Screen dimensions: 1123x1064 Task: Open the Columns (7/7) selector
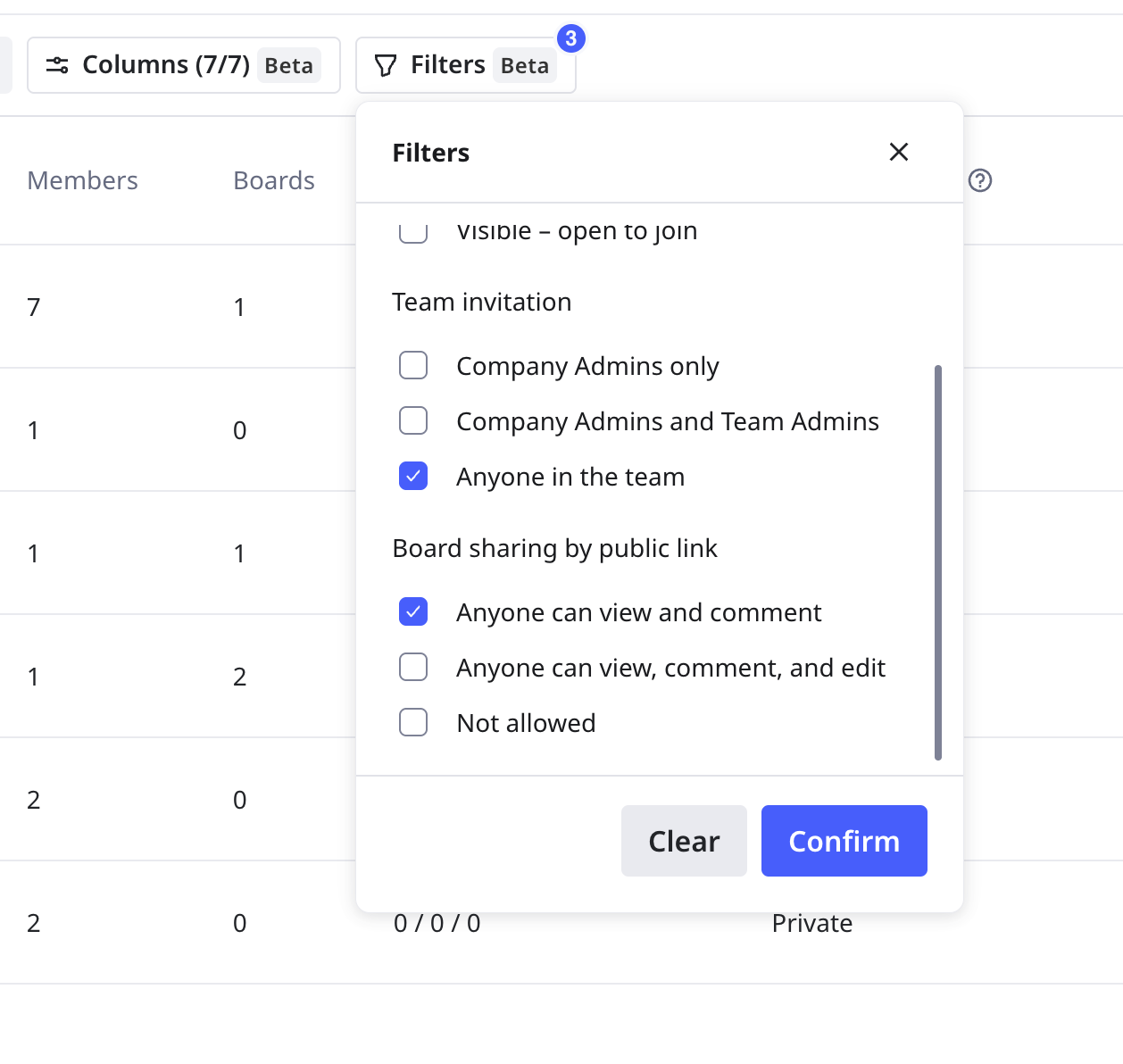183,65
